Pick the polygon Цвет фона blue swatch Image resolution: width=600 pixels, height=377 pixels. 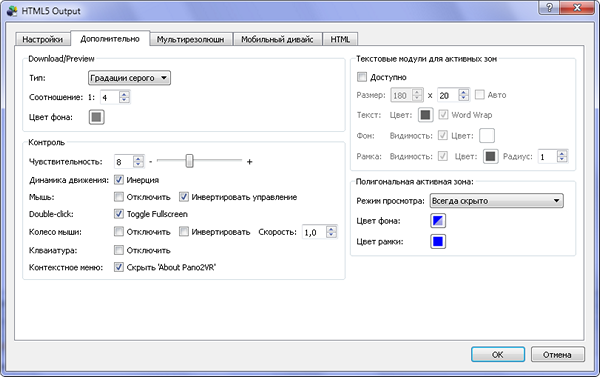438,221
